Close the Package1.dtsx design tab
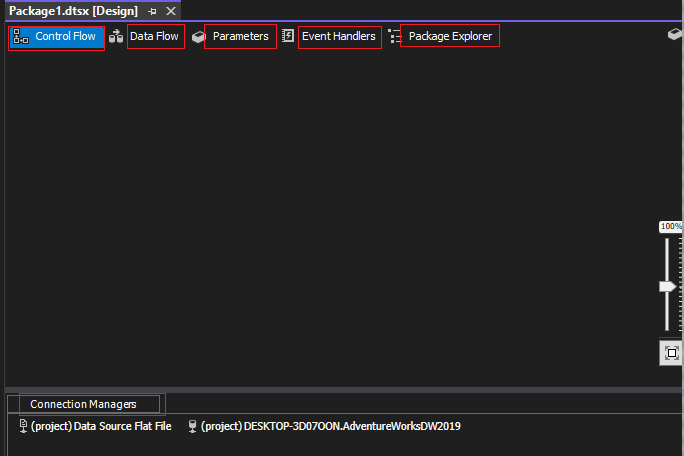The image size is (684, 456). coord(171,11)
